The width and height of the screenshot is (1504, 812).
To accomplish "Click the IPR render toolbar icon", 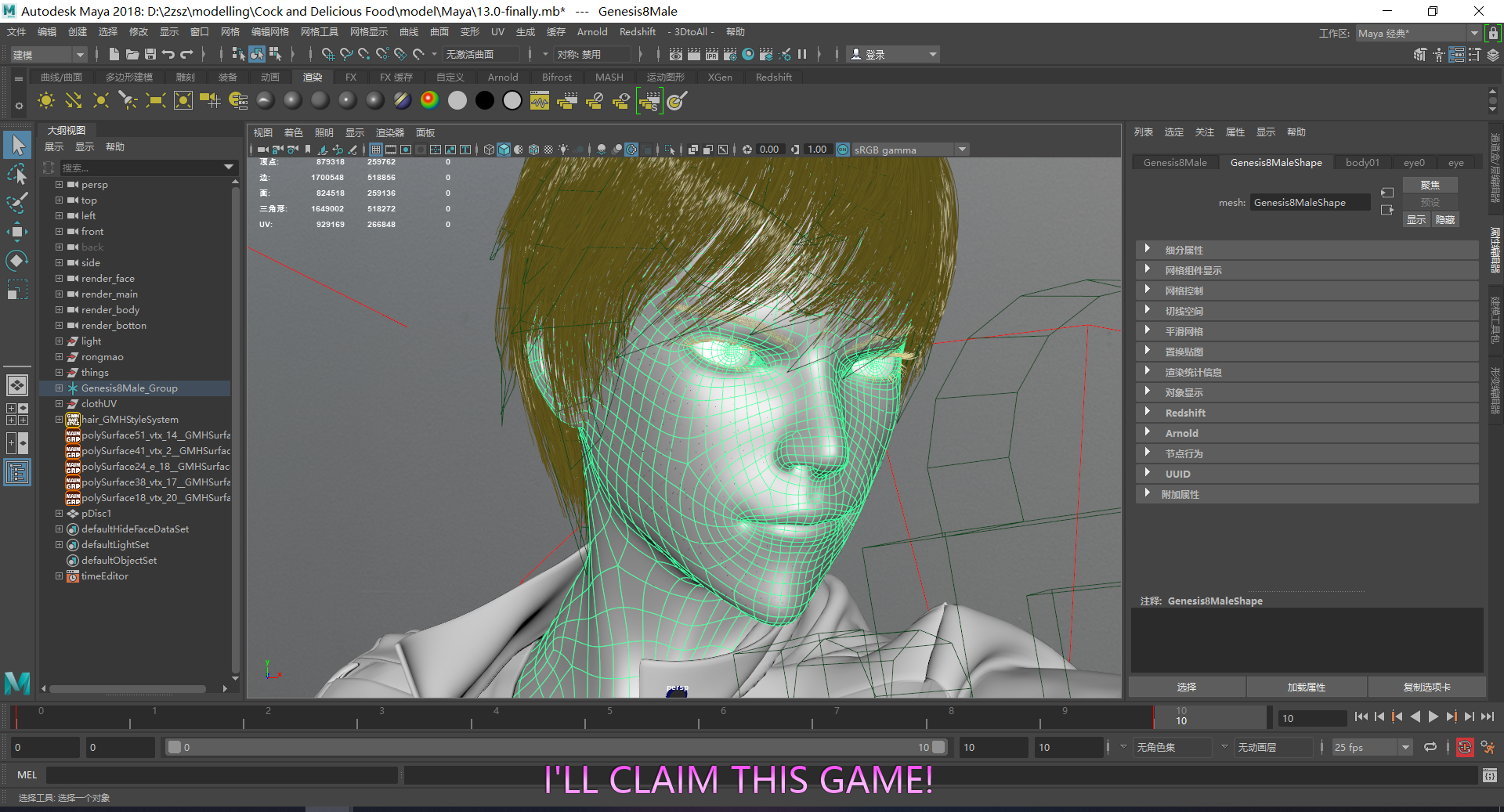I will (x=712, y=54).
